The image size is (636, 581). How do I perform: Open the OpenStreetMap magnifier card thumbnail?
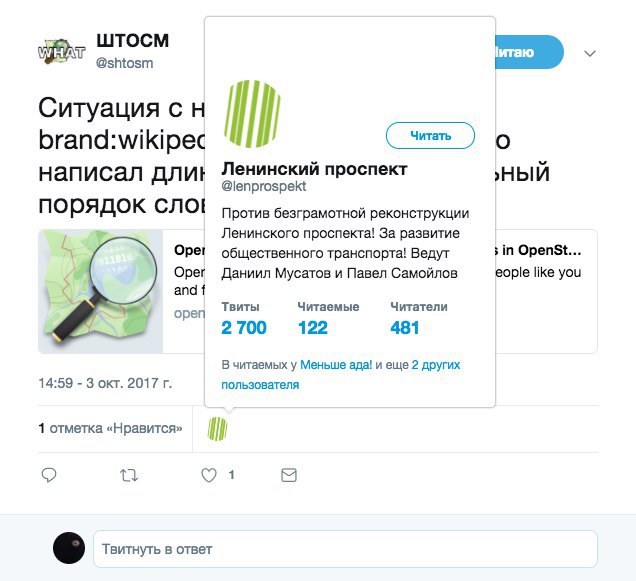pyautogui.click(x=101, y=291)
